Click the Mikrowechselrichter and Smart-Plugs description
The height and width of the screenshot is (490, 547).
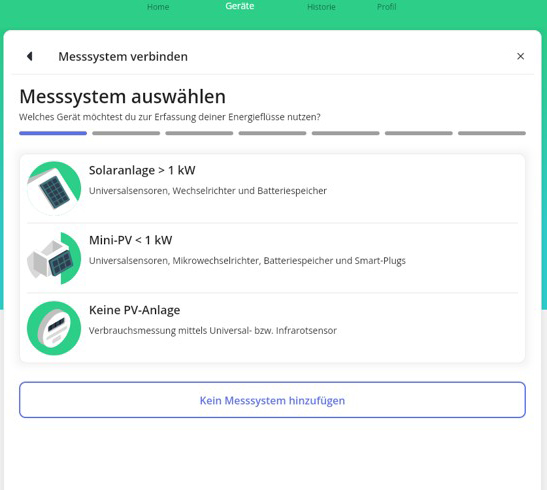coord(247,261)
